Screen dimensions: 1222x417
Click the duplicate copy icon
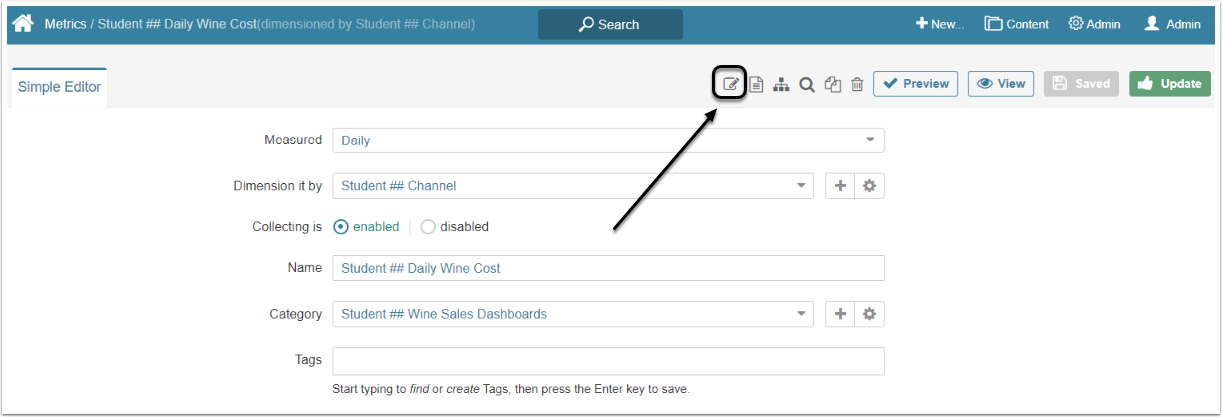point(832,84)
